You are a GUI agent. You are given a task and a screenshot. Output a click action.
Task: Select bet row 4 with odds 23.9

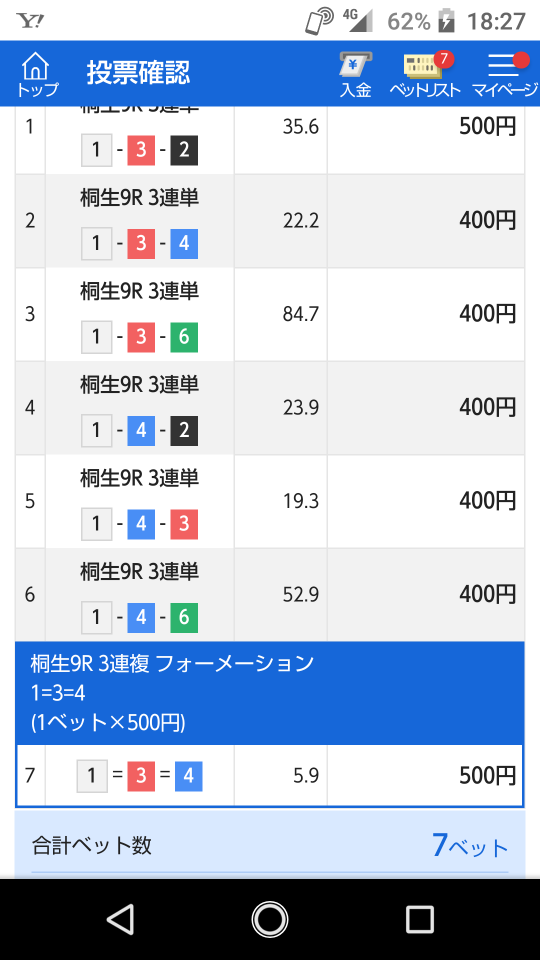pos(269,408)
